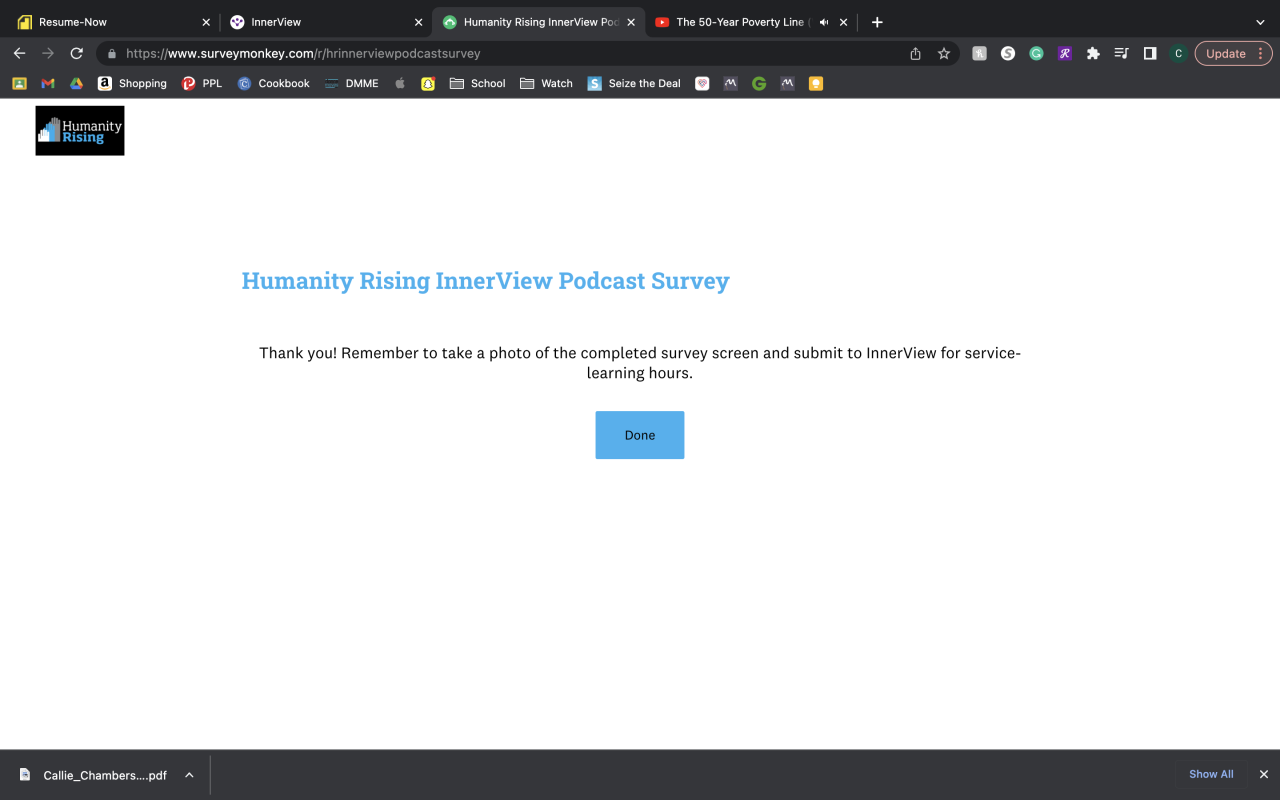Open the media controls icon

pyautogui.click(x=1121, y=54)
